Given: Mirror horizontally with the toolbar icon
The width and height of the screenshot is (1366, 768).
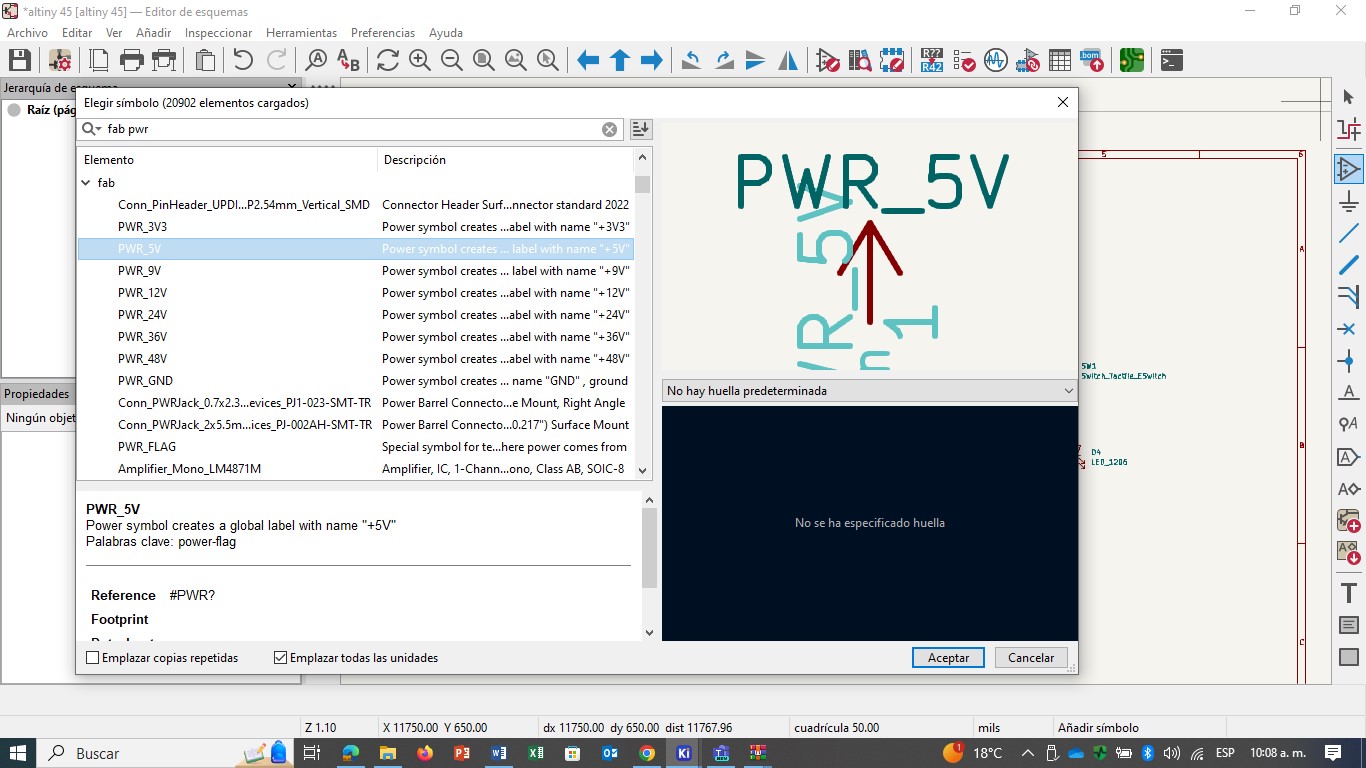Looking at the screenshot, I should pos(788,60).
